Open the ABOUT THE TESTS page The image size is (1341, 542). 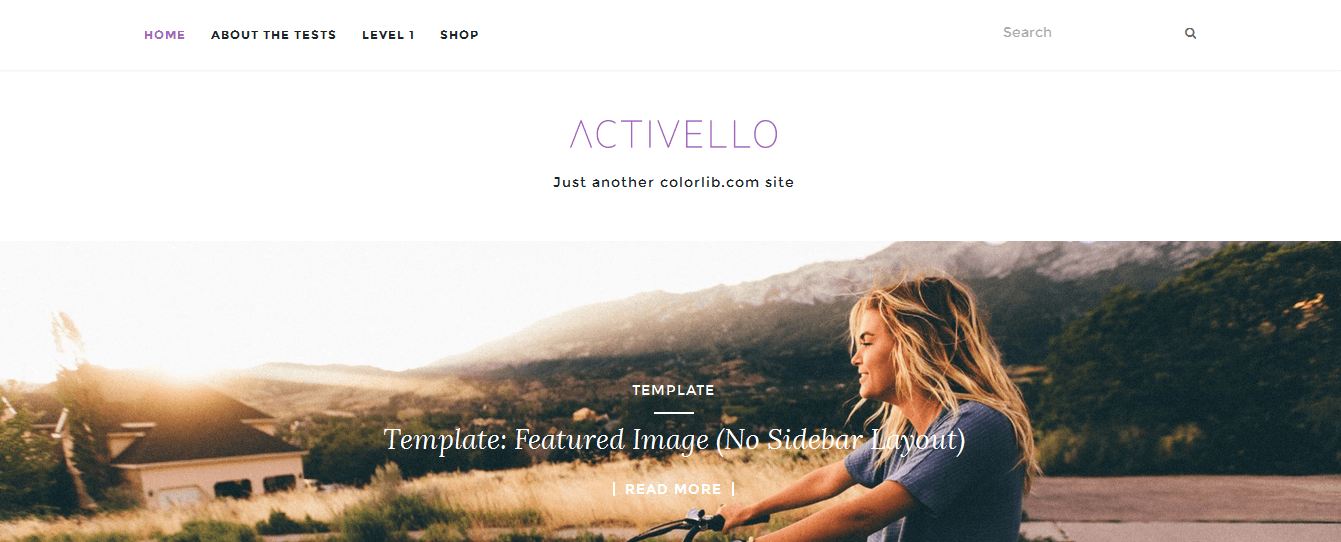pos(273,35)
